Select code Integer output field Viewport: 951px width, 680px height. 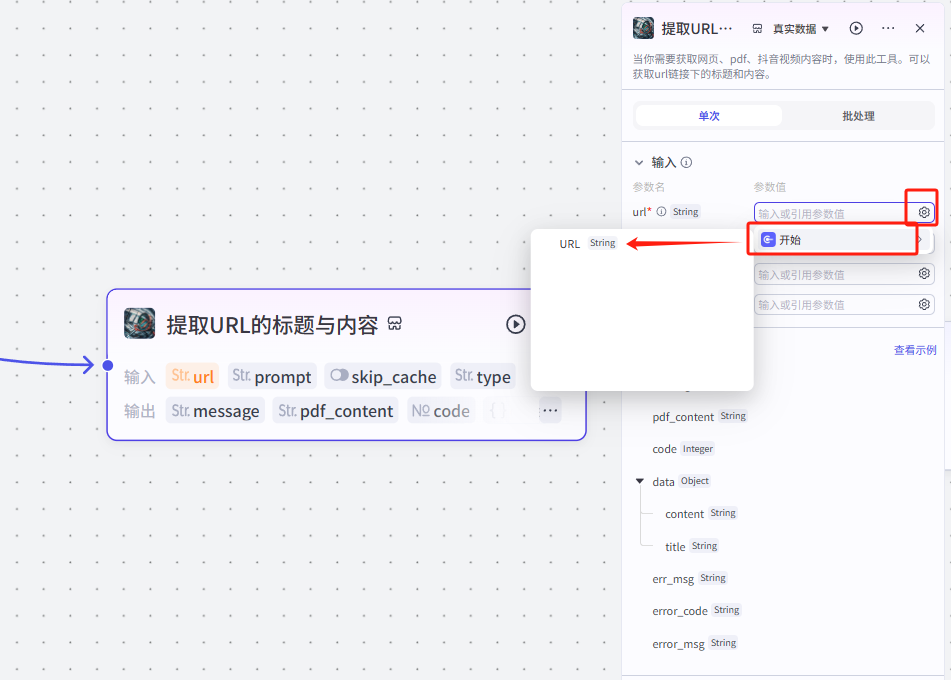[x=684, y=449]
